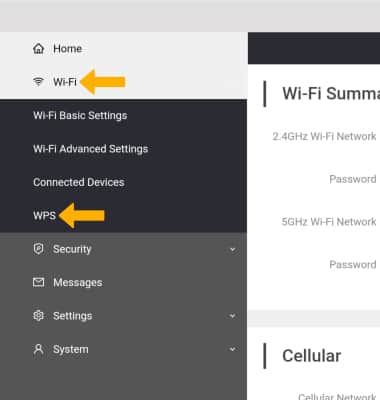
Task: Open Wi-Fi Basic Settings
Action: 80,116
